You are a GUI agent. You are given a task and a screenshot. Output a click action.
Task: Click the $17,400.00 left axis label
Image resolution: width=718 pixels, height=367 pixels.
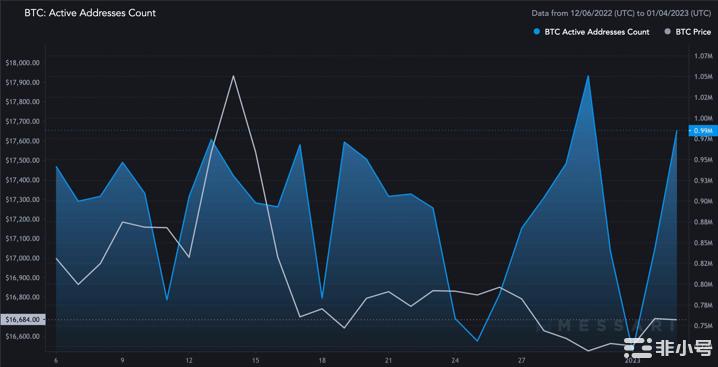[22, 180]
